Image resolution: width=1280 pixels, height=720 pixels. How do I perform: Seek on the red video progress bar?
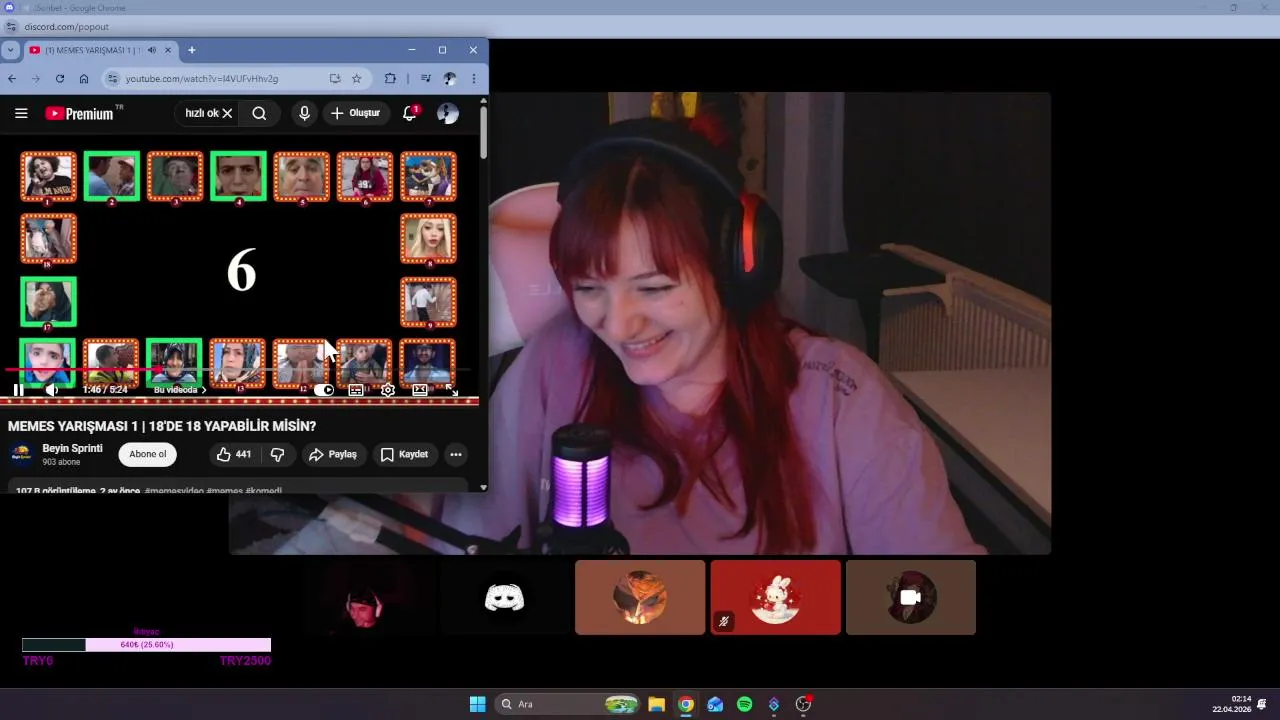tap(238, 370)
